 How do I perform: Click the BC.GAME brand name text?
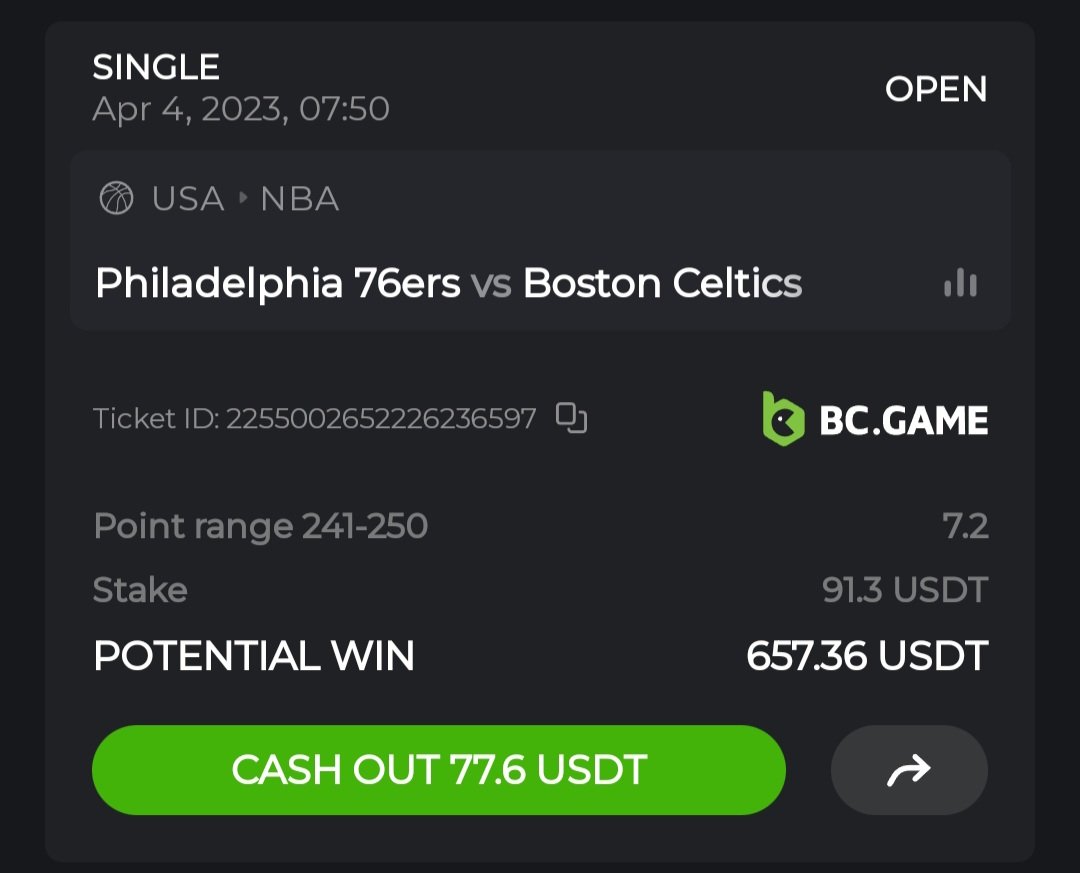pyautogui.click(x=903, y=420)
